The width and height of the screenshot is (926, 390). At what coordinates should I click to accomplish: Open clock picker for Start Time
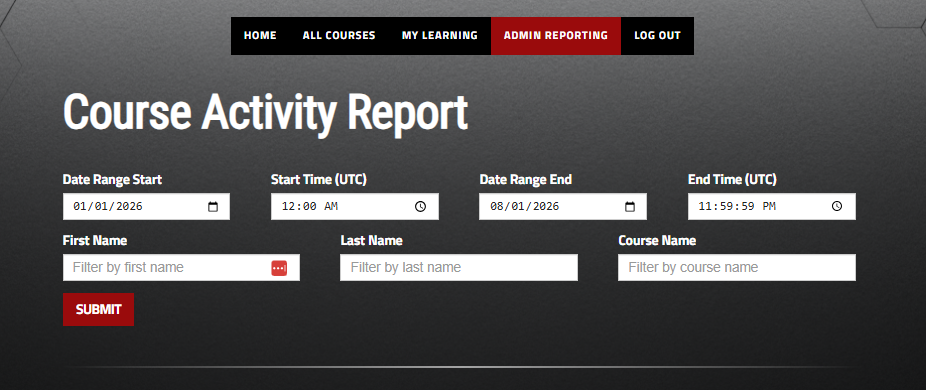pyautogui.click(x=420, y=207)
